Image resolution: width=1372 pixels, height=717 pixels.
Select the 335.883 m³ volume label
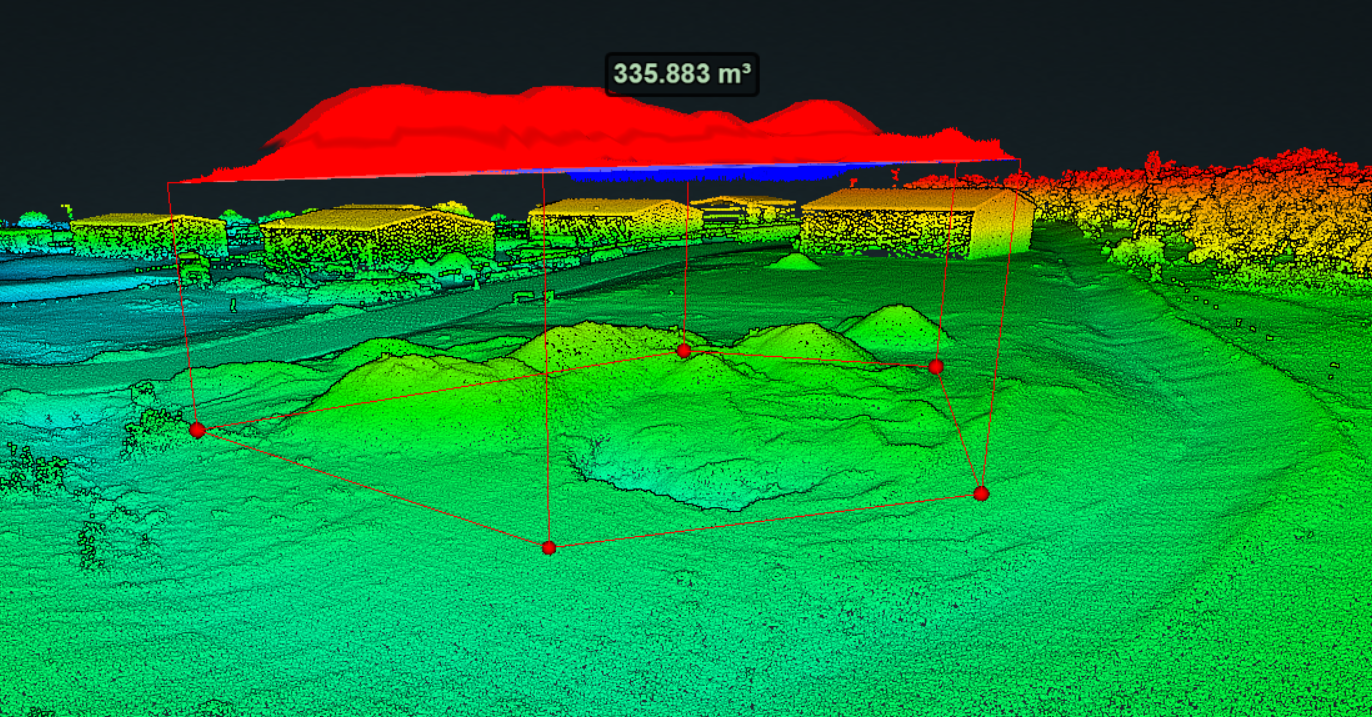(683, 71)
